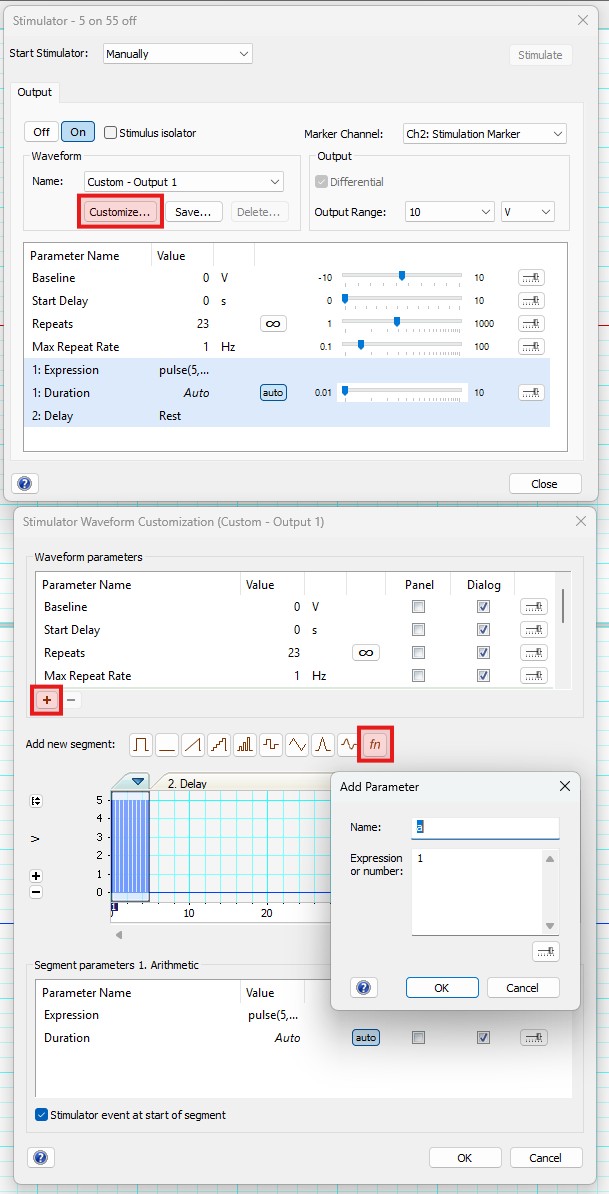This screenshot has width=609, height=1194.
Task: Select the 2. Delay segment tab
Action: [187, 784]
